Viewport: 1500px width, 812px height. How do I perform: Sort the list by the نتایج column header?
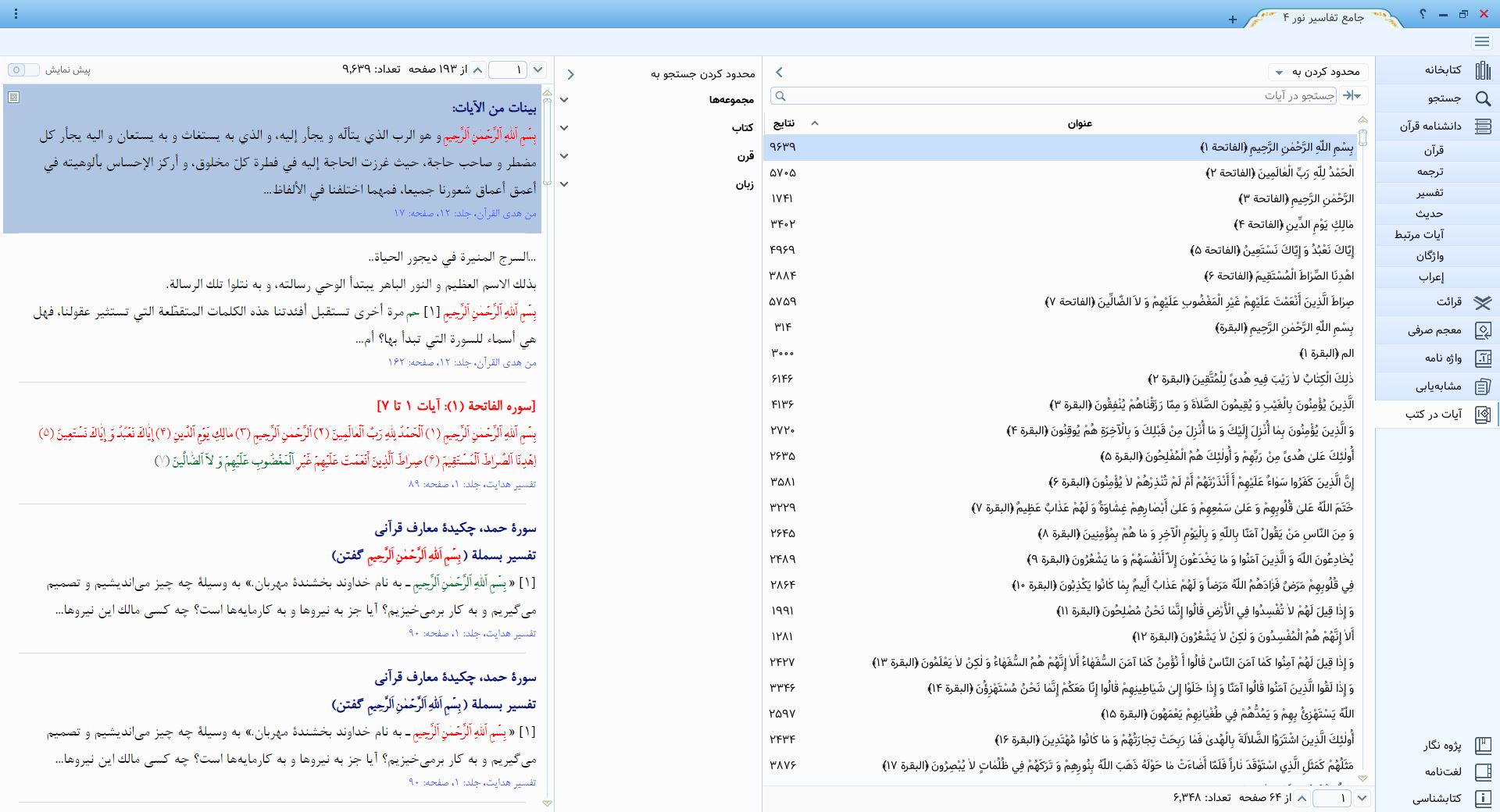[784, 123]
